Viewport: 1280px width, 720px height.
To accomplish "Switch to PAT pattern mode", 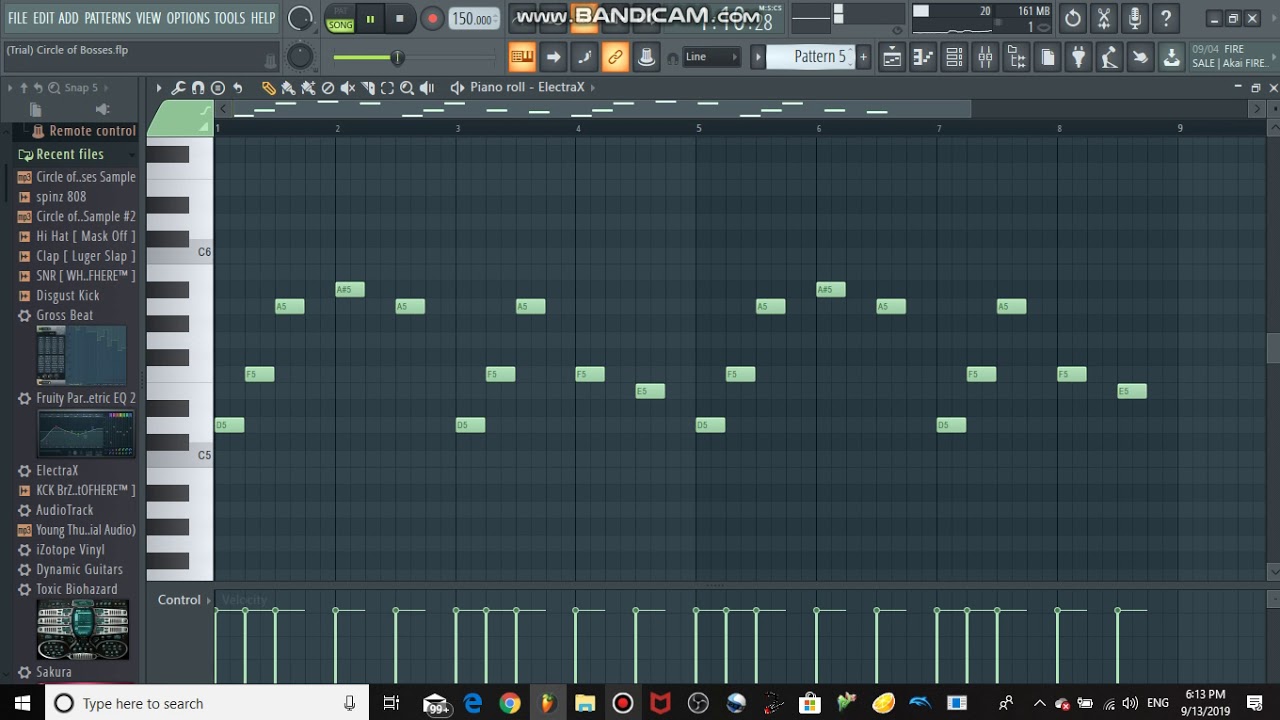I will coord(341,11).
